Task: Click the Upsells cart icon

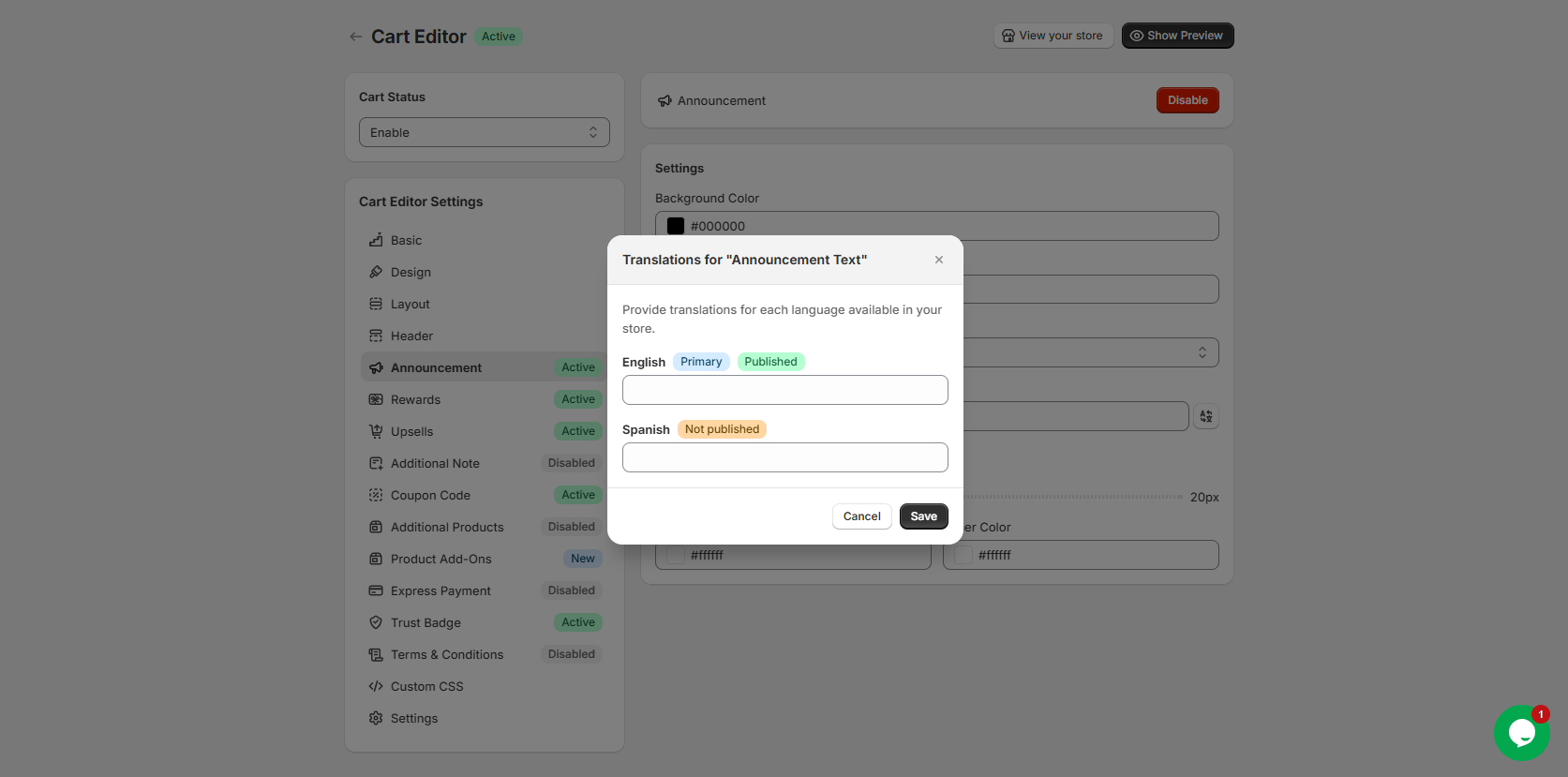Action: coord(376,431)
